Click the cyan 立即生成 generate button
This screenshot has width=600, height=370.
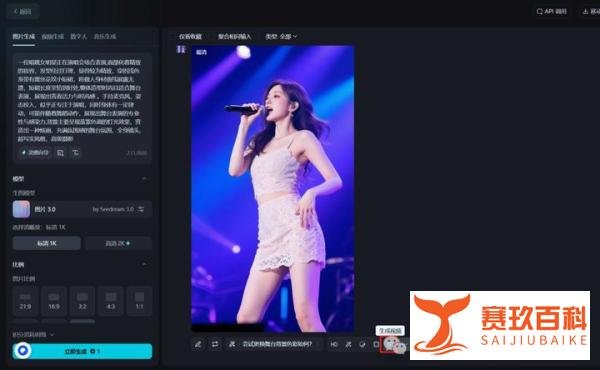[82, 351]
